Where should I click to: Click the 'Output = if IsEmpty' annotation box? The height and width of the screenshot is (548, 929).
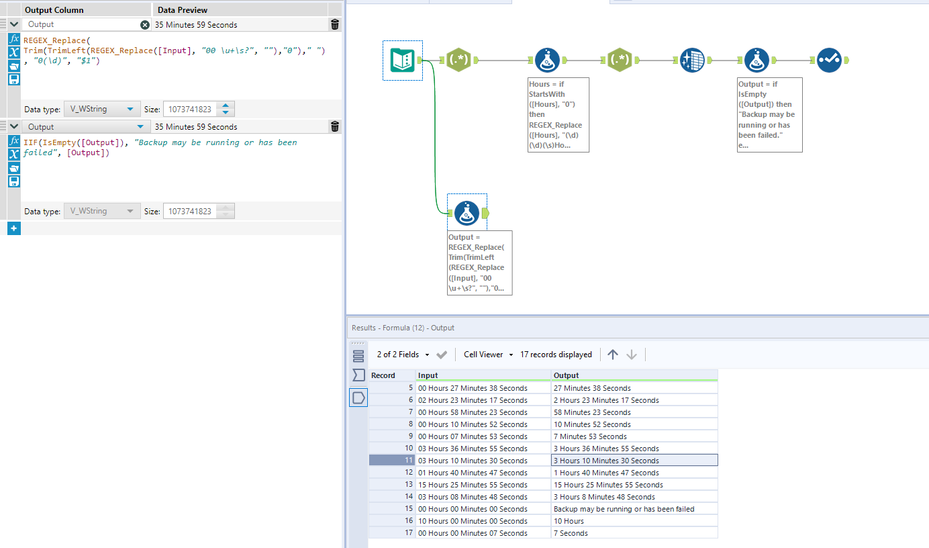click(770, 115)
